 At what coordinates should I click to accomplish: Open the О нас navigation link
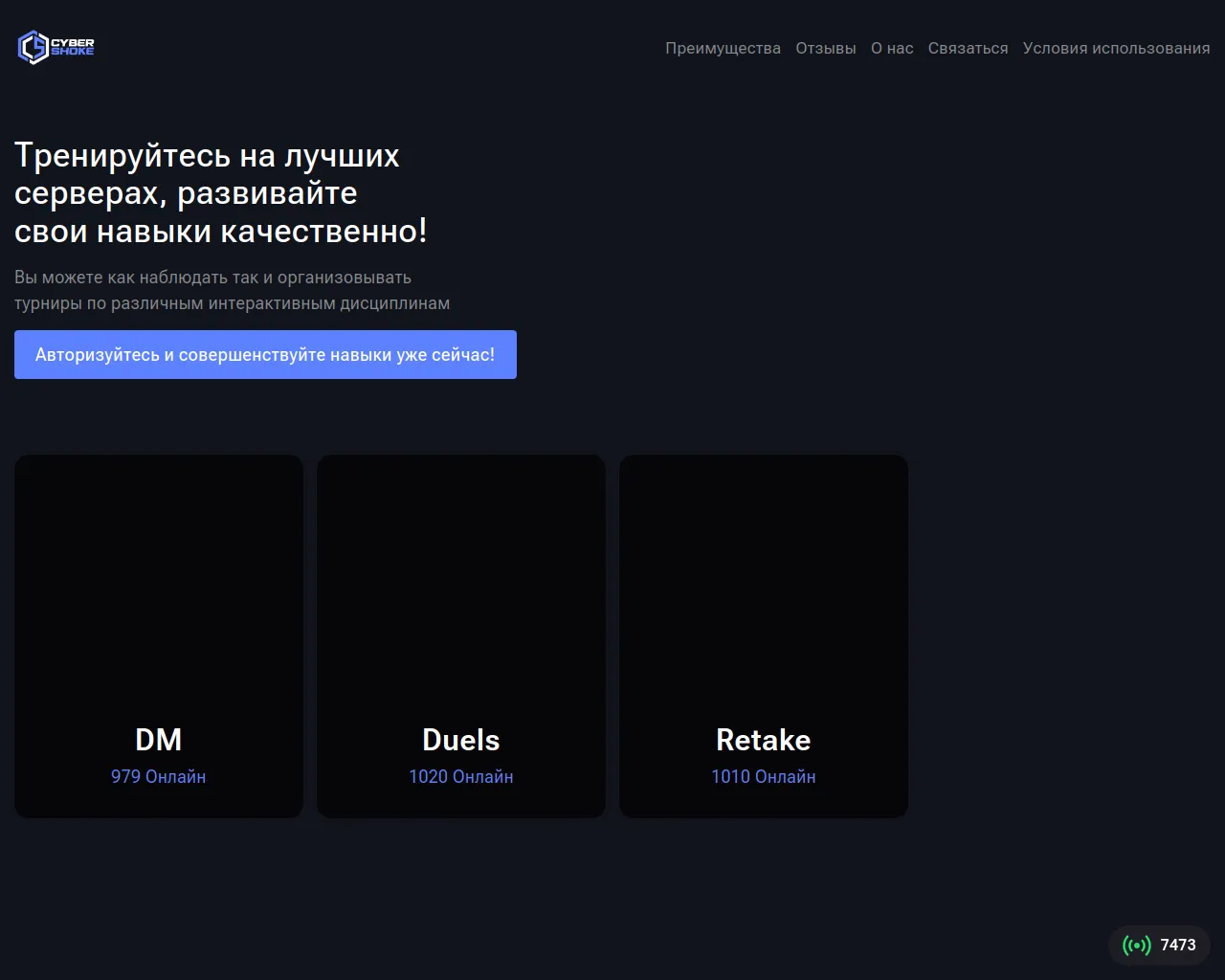coord(891,49)
